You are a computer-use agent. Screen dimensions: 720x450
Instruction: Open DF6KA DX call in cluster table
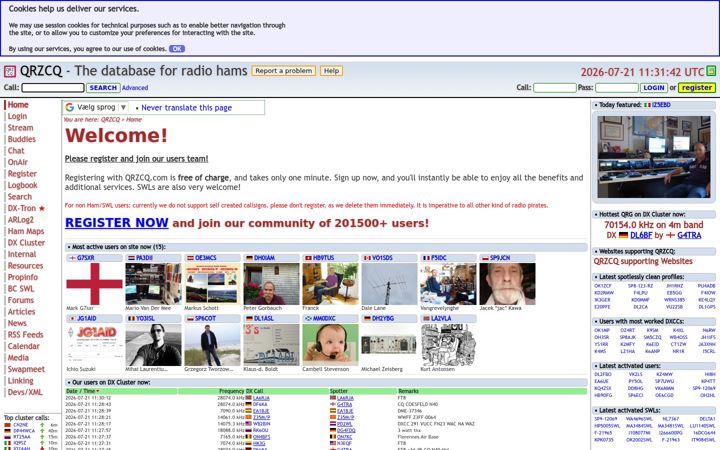point(260,405)
